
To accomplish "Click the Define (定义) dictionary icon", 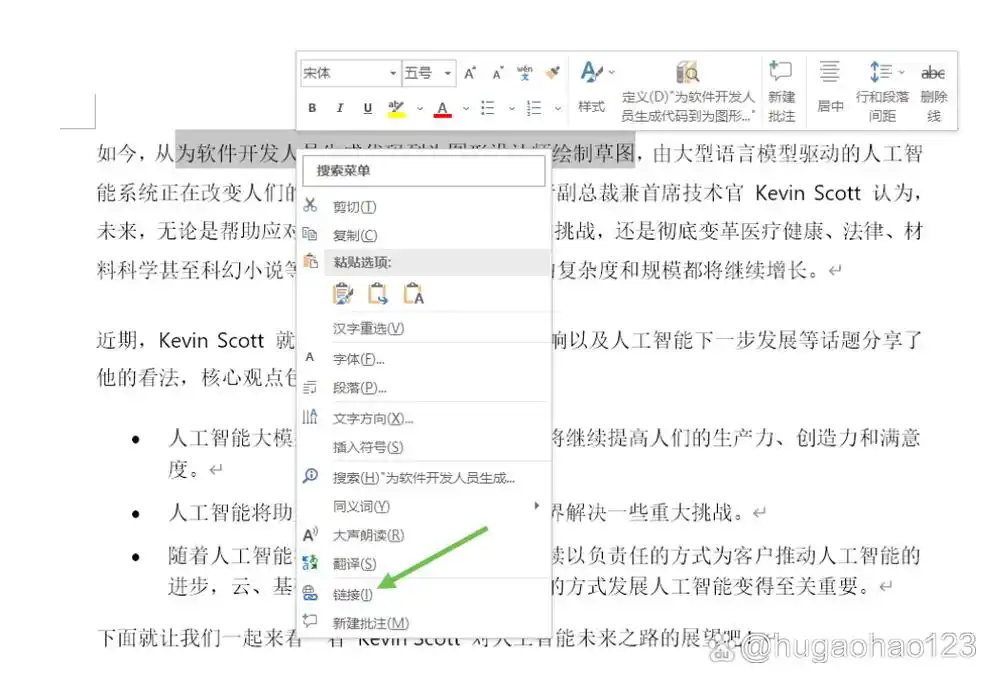I will [x=688, y=73].
